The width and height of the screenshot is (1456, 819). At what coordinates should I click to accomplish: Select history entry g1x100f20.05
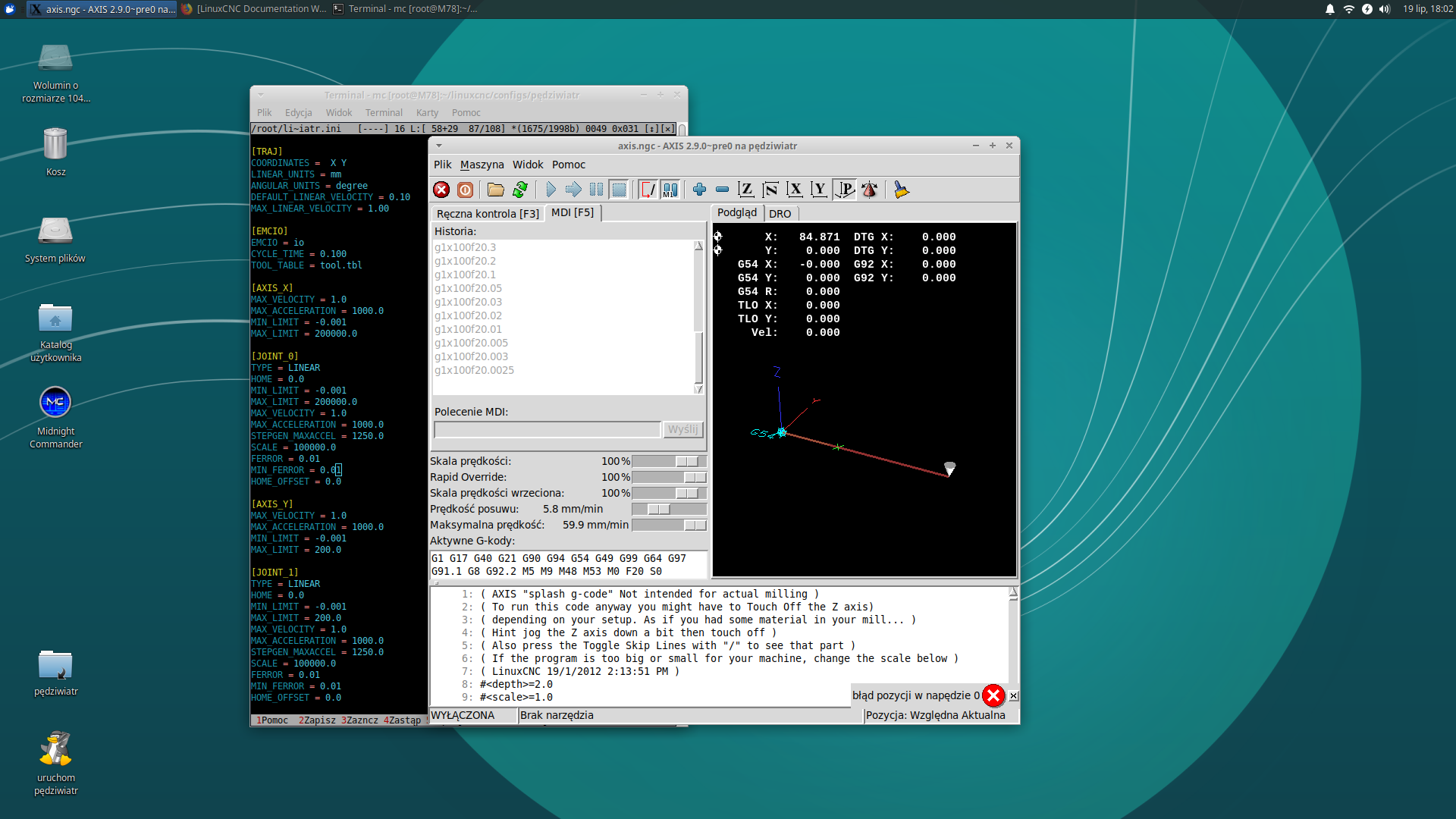point(468,288)
